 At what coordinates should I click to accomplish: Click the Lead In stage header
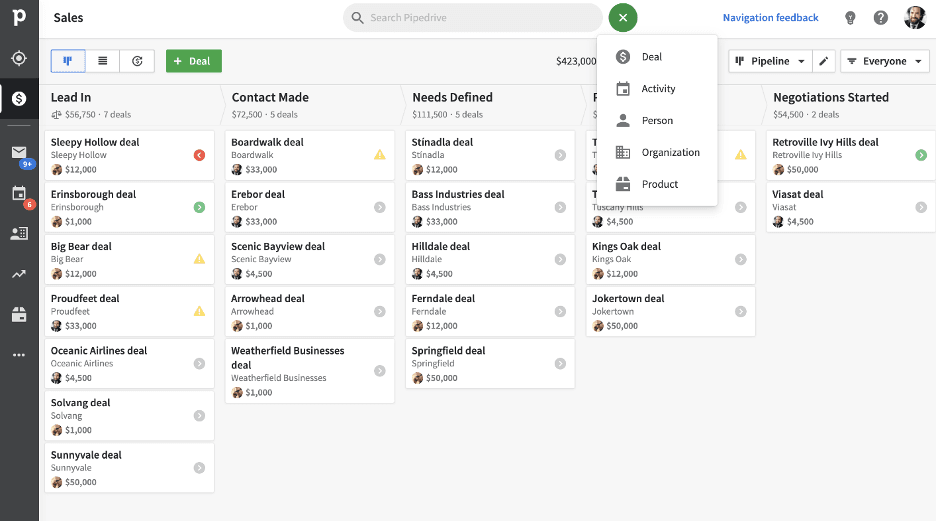point(71,97)
